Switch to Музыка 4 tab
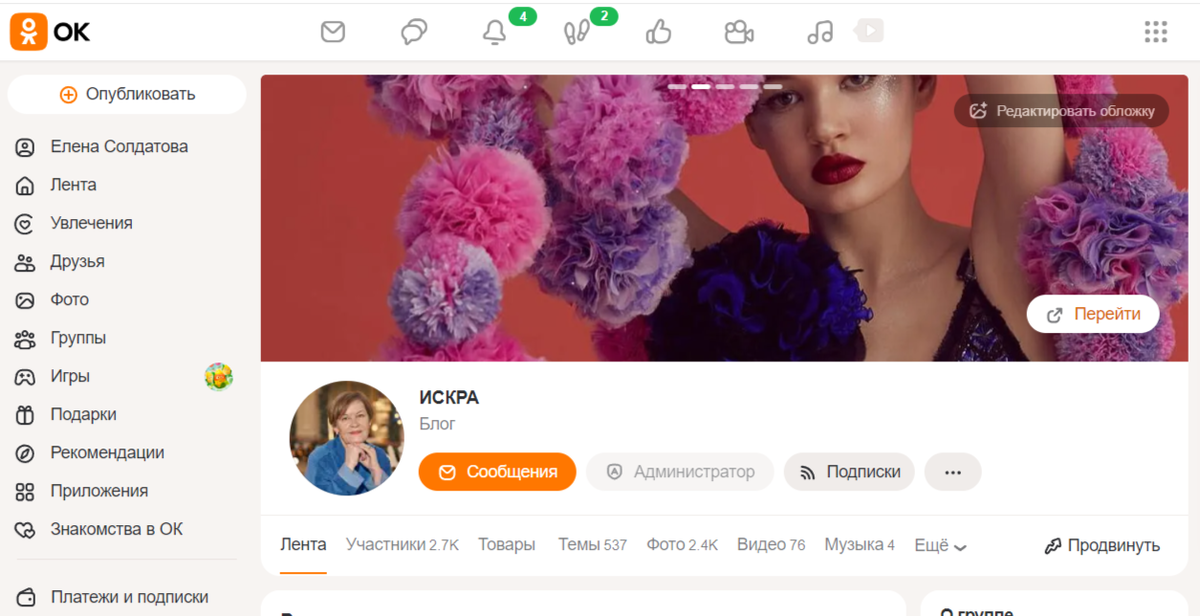Screen dimensions: 1200x616 point(859,545)
